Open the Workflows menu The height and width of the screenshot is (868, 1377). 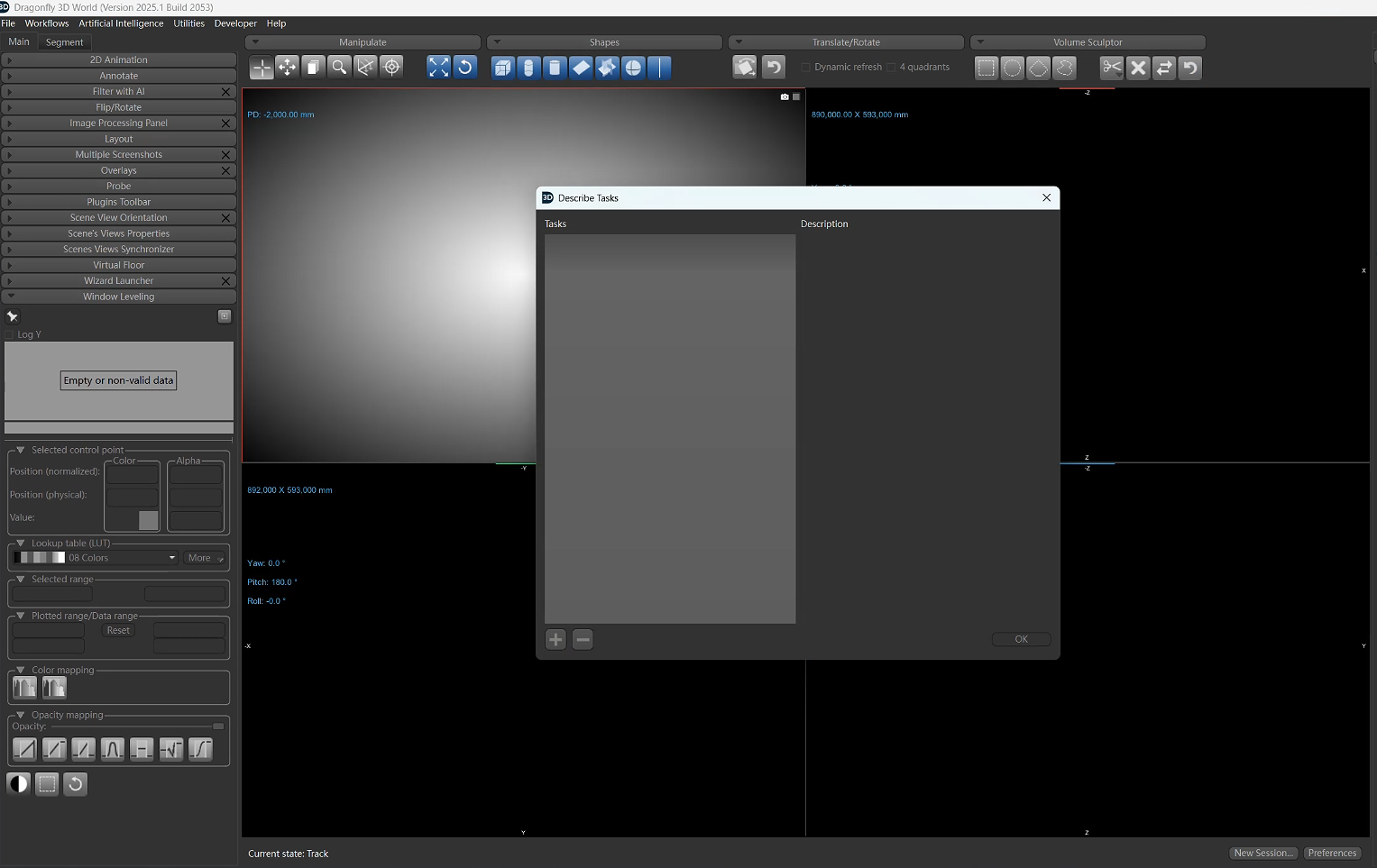coord(47,23)
